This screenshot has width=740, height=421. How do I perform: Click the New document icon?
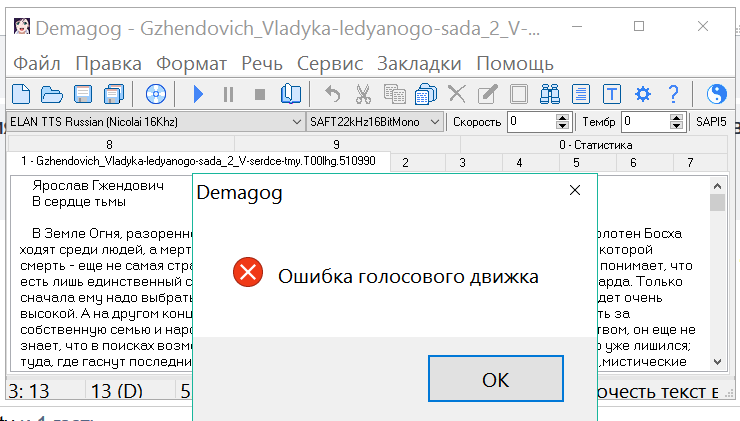click(21, 94)
